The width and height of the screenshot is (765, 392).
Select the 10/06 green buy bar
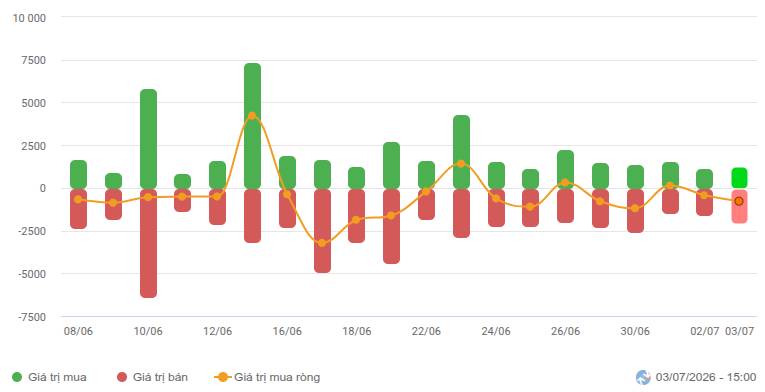148,139
